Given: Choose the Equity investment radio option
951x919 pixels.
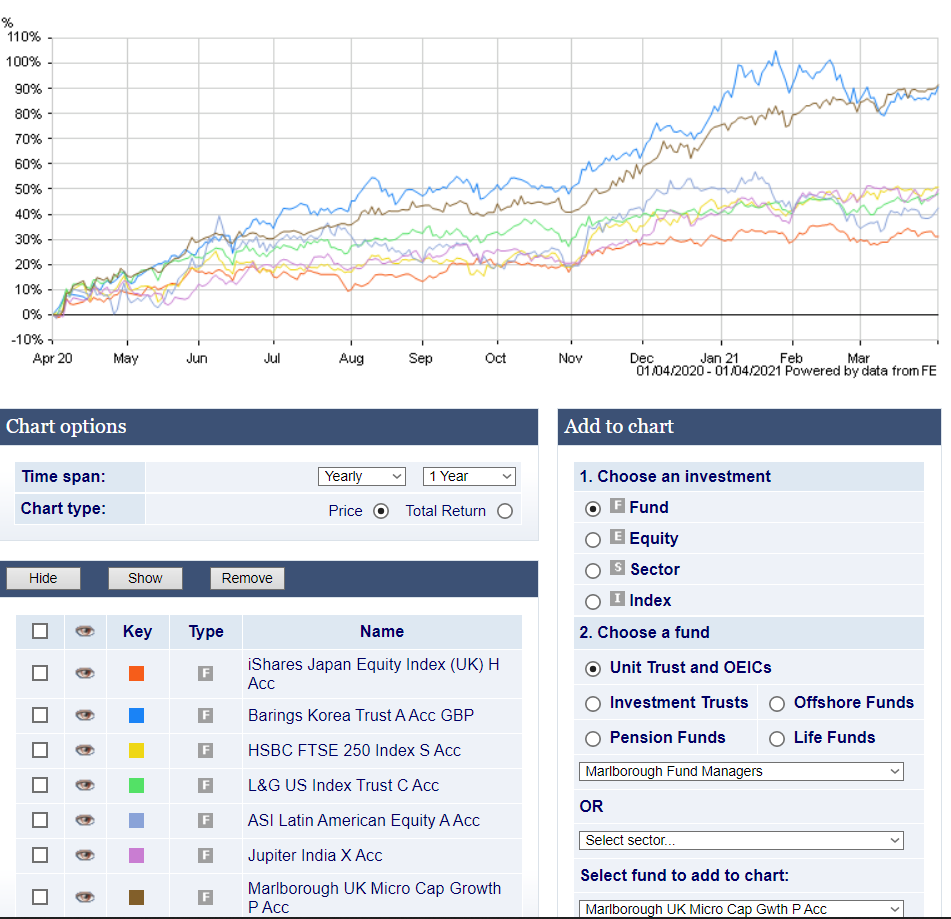Looking at the screenshot, I should 593,539.
